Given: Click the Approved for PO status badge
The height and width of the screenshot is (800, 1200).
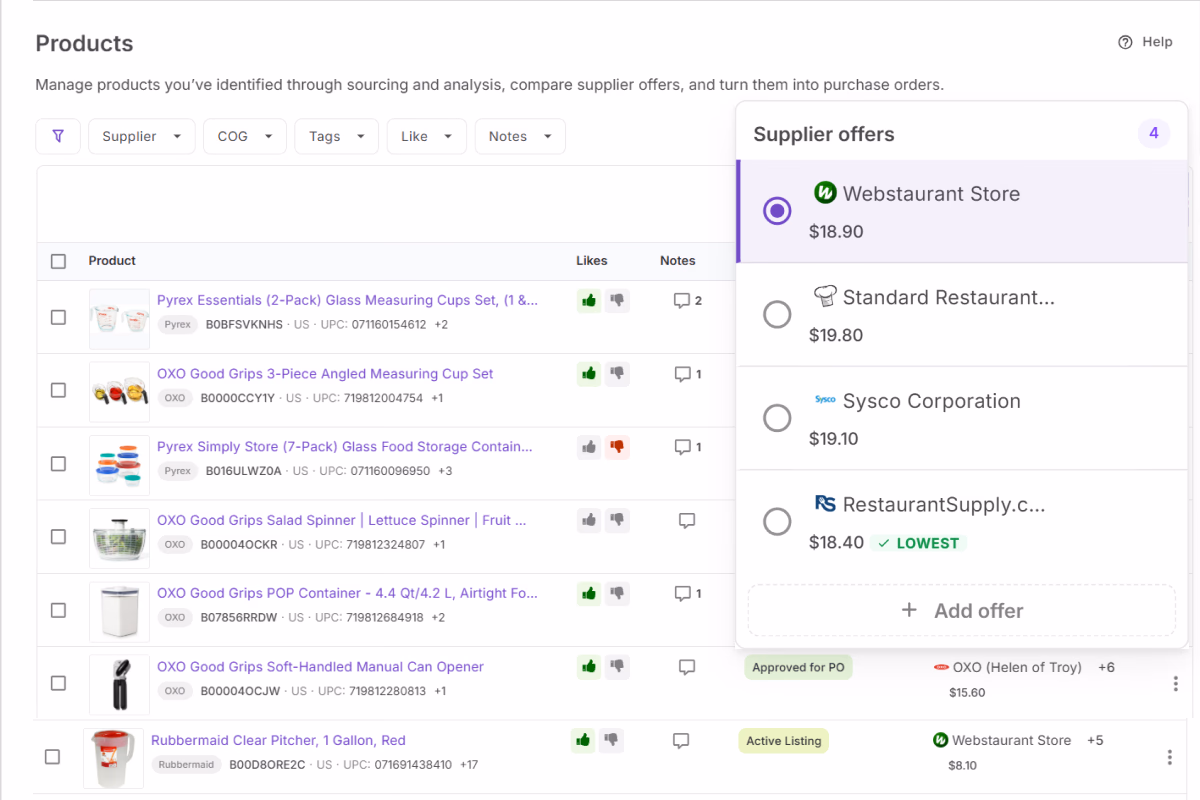Looking at the screenshot, I should coord(798,667).
